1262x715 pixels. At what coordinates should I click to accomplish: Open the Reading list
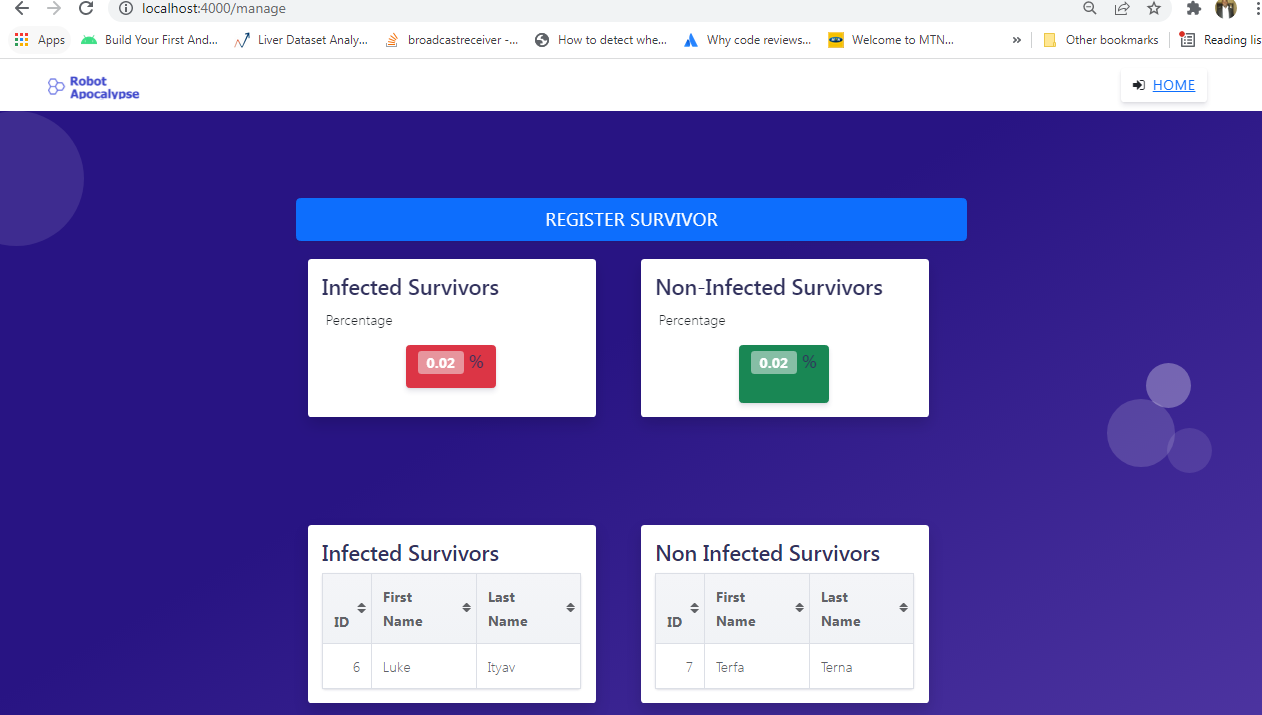click(1220, 40)
